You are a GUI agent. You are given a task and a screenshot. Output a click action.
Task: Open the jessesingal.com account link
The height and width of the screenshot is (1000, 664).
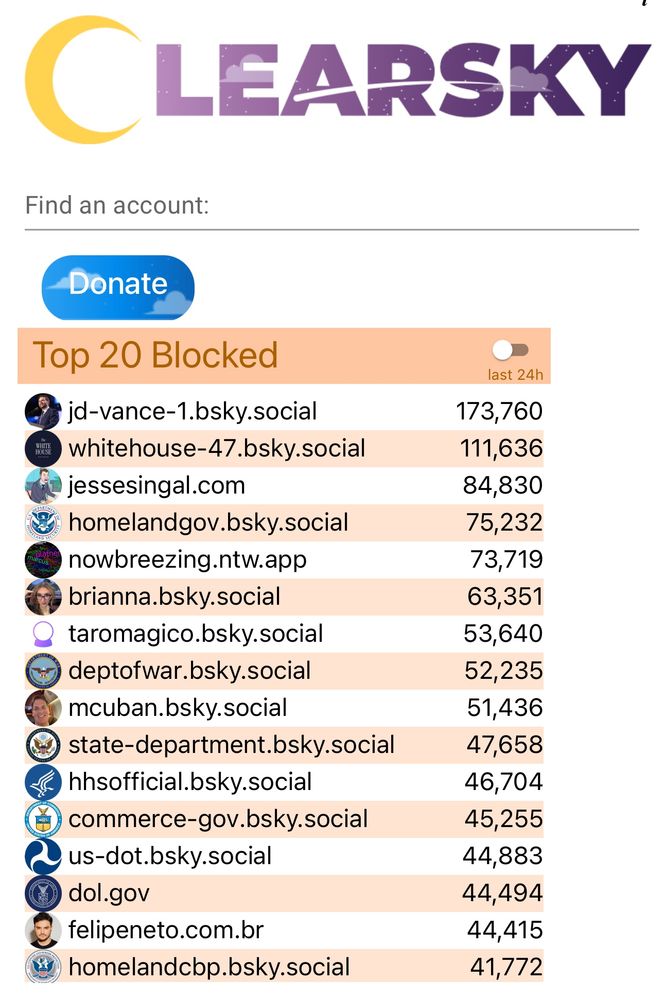pos(156,486)
